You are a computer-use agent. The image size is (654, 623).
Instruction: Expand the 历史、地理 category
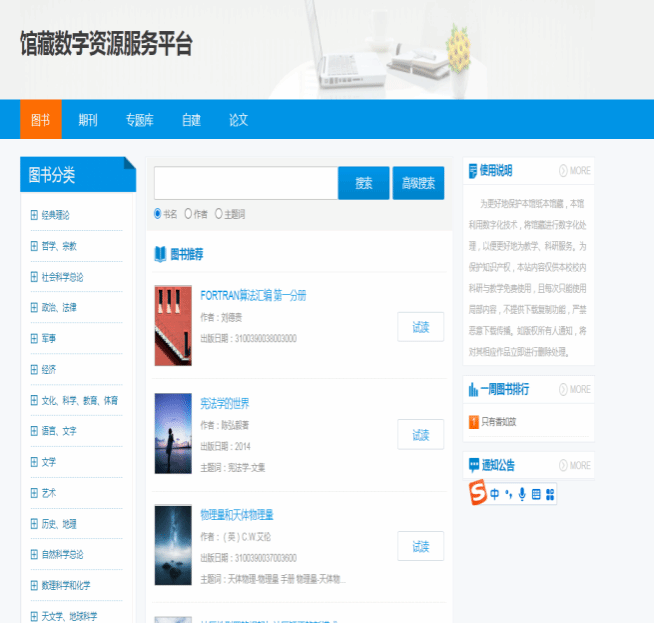(34, 524)
